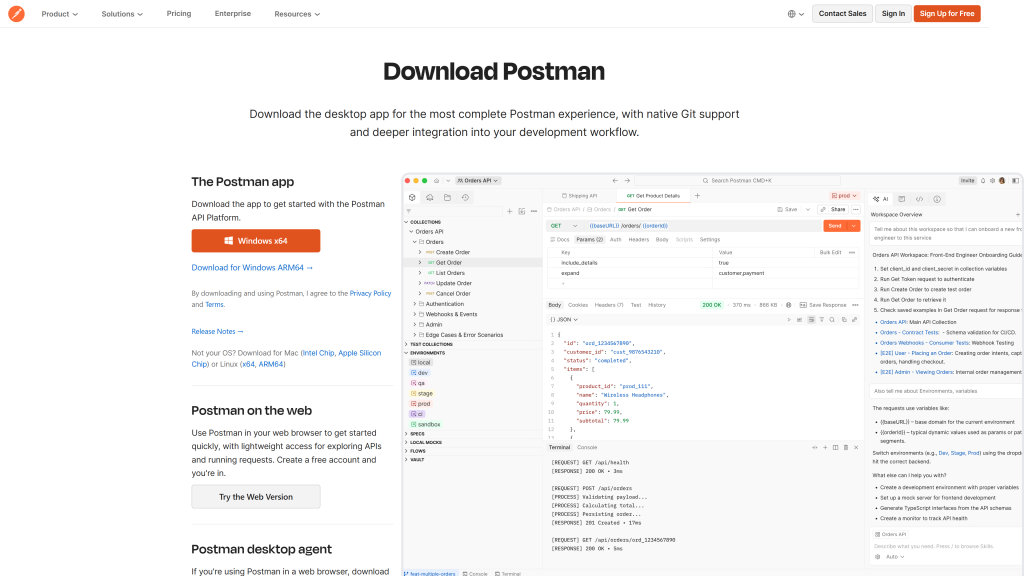Download Postman with the Windows x64 button
The width and height of the screenshot is (1024, 576).
click(x=255, y=240)
